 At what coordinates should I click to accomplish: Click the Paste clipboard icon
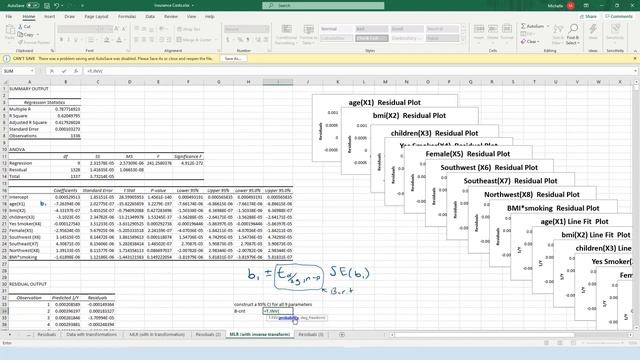[x=9, y=29]
